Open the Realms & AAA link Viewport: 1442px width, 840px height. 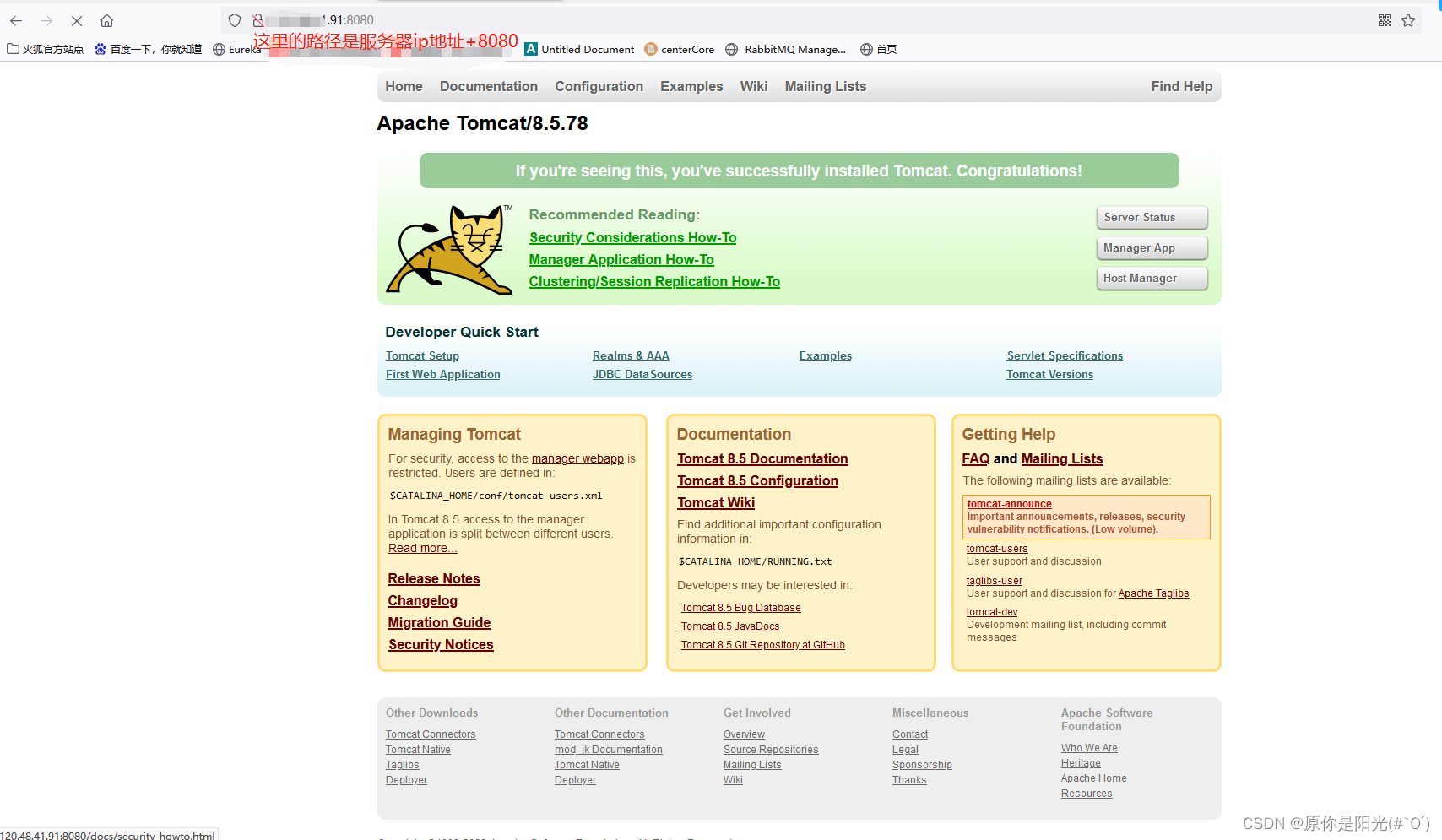pyautogui.click(x=631, y=355)
